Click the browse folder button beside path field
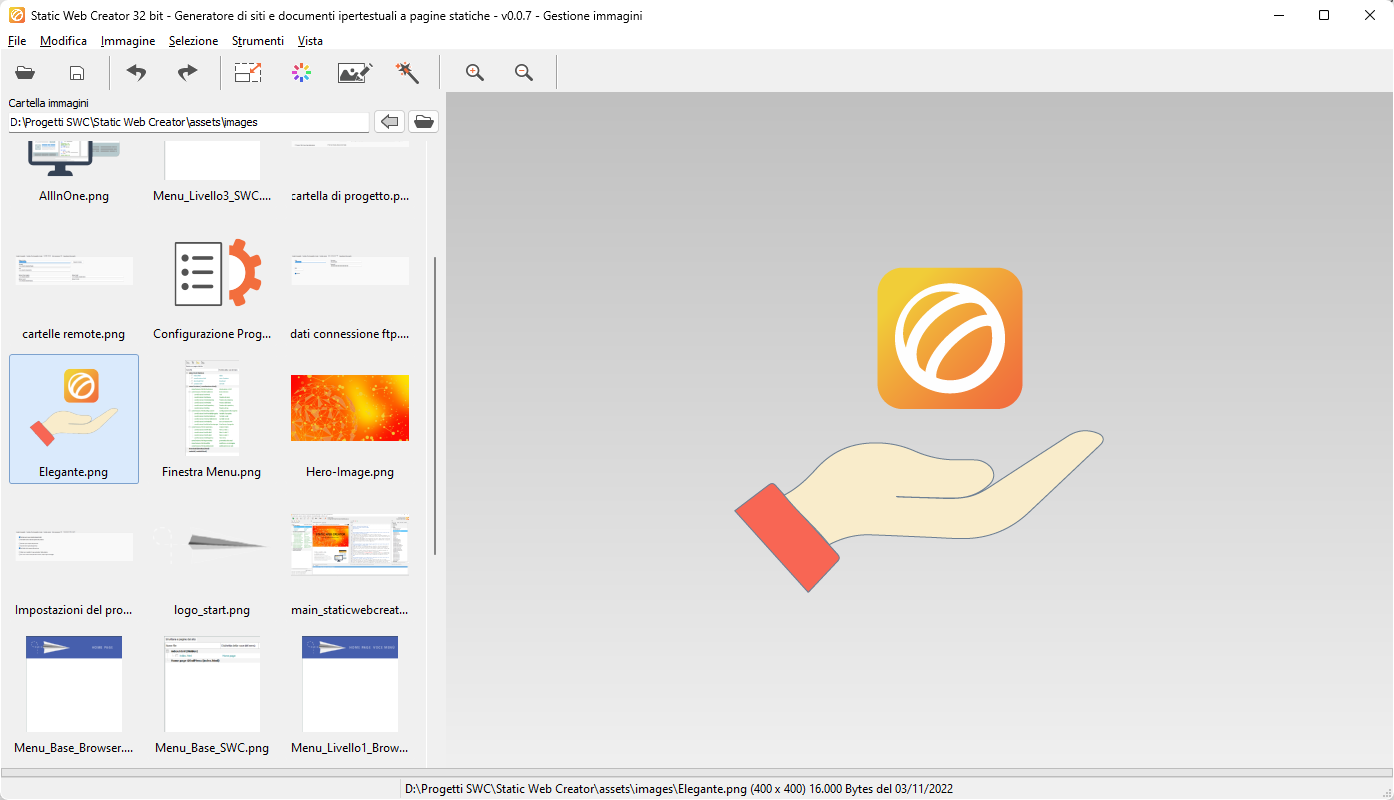 (x=424, y=122)
